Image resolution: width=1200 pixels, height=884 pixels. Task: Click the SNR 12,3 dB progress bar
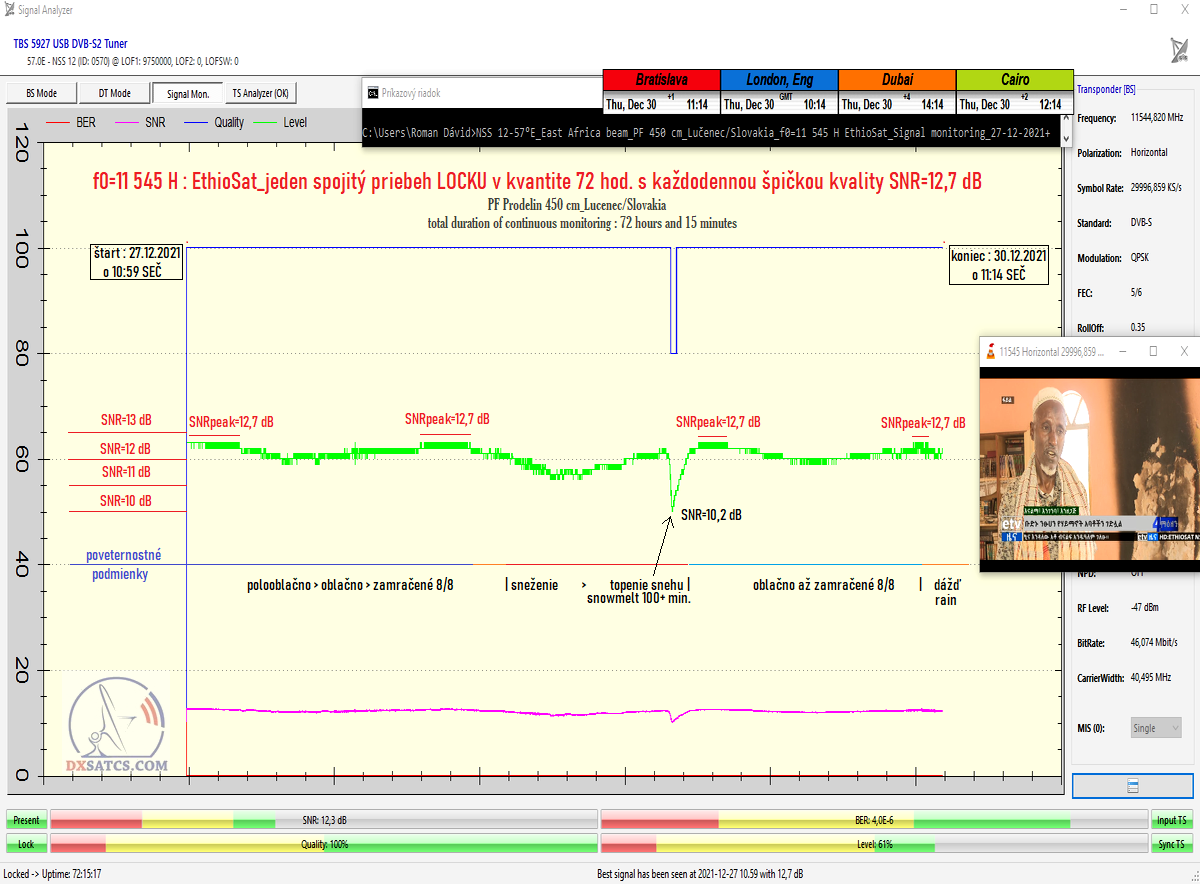click(324, 820)
